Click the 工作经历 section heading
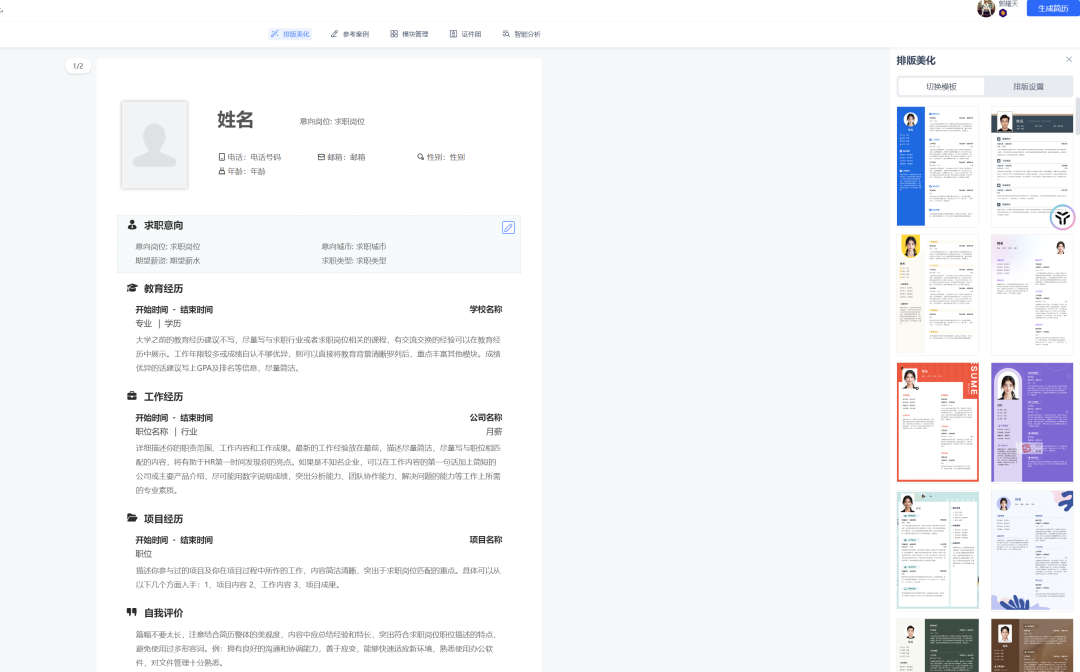 pyautogui.click(x=163, y=397)
